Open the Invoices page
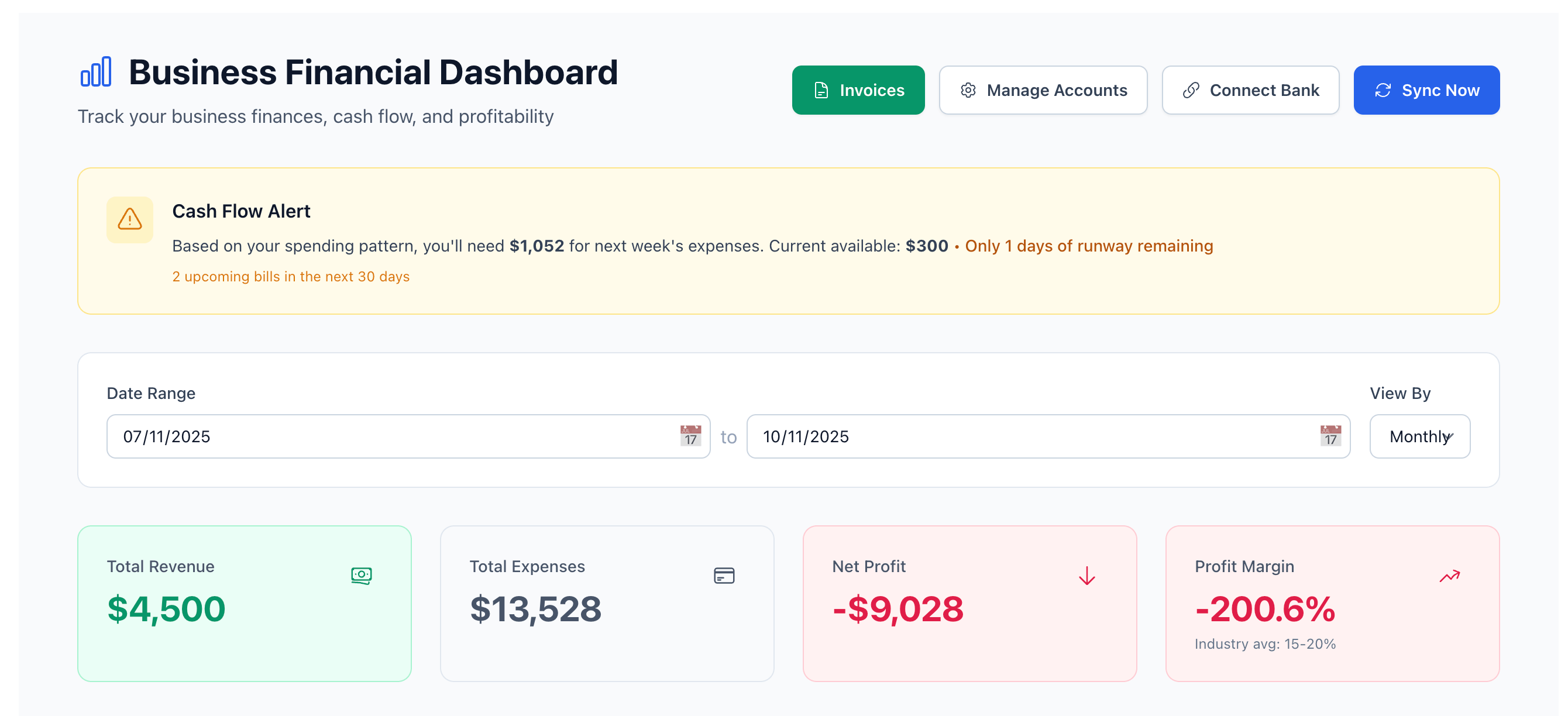This screenshot has height=716, width=1568. click(858, 90)
